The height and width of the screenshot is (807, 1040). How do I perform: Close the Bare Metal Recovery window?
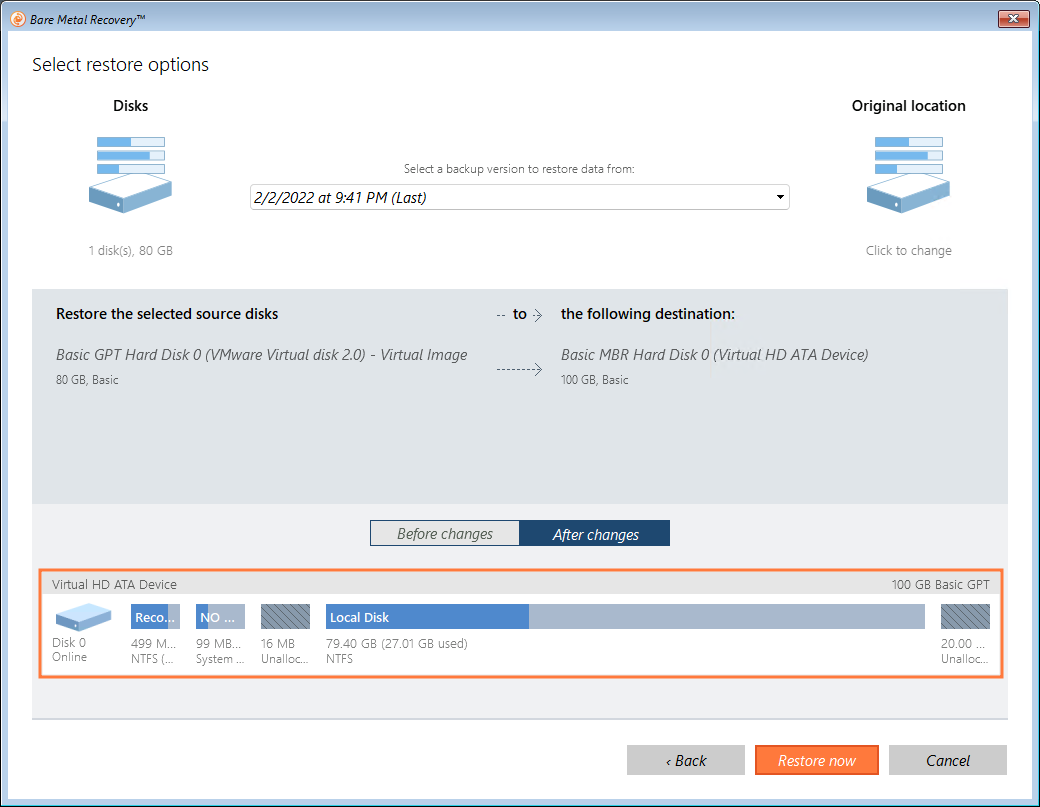(1013, 19)
